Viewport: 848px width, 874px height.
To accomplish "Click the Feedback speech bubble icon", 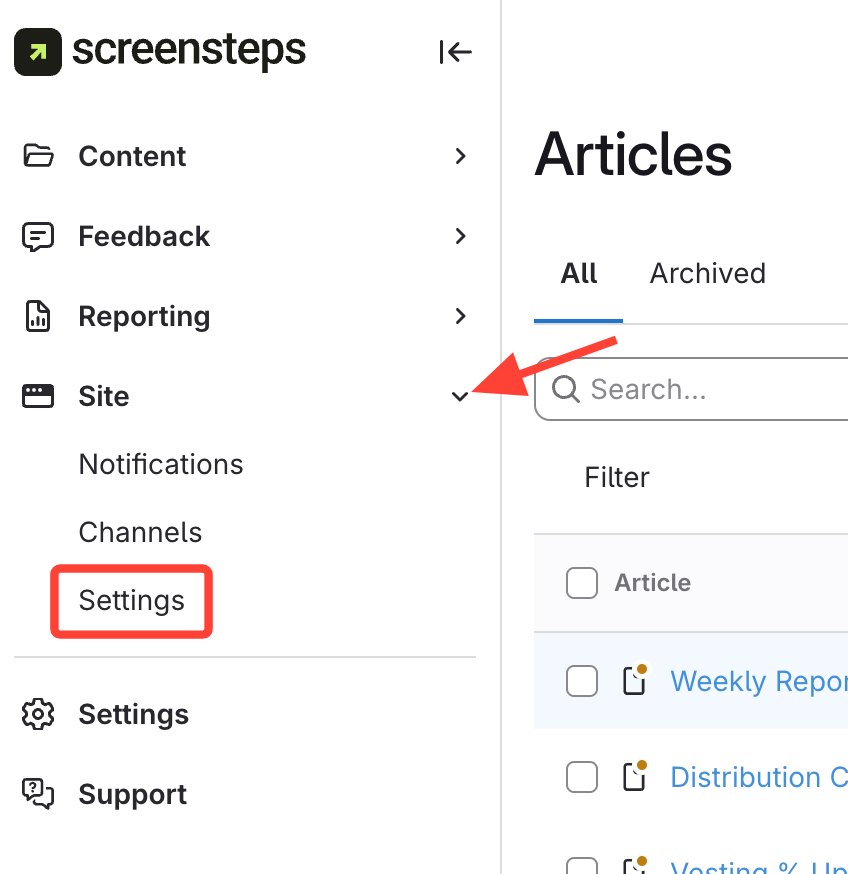I will pos(38,237).
